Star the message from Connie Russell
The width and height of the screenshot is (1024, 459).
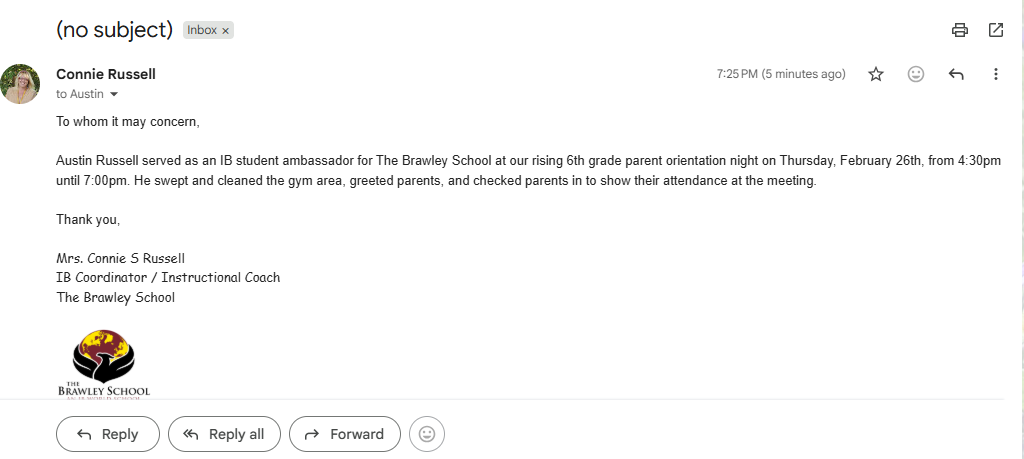[x=876, y=74]
